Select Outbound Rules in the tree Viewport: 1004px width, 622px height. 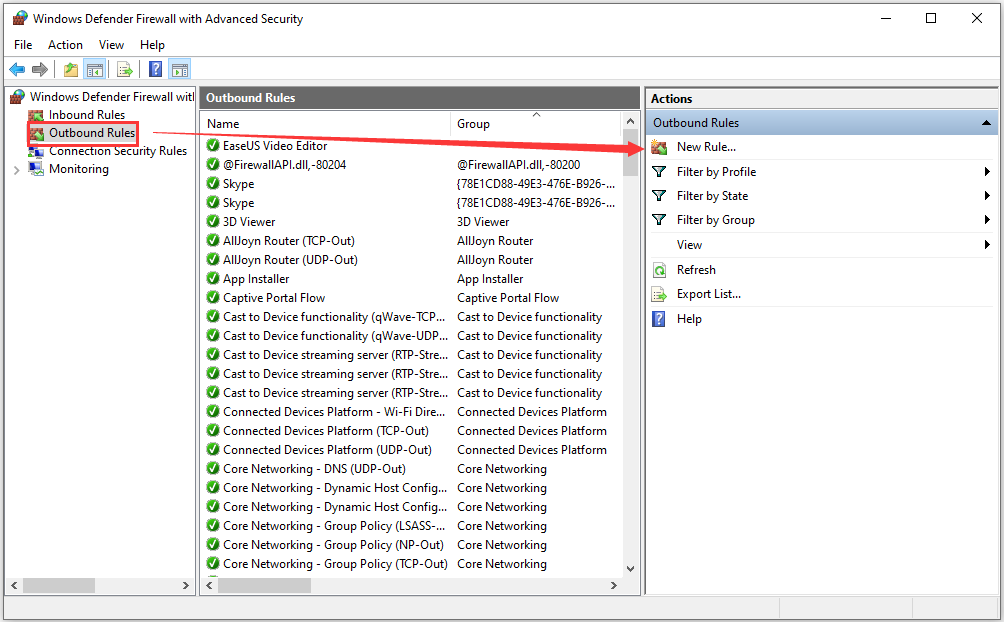92,133
